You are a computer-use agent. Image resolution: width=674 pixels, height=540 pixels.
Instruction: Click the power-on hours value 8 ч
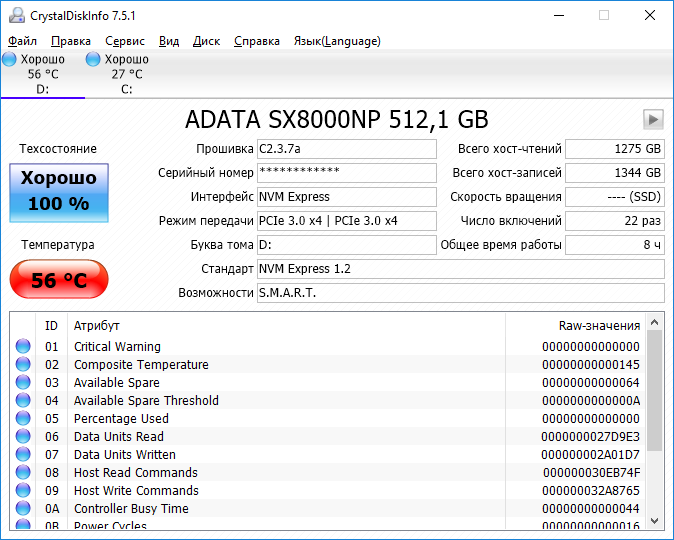[615, 245]
